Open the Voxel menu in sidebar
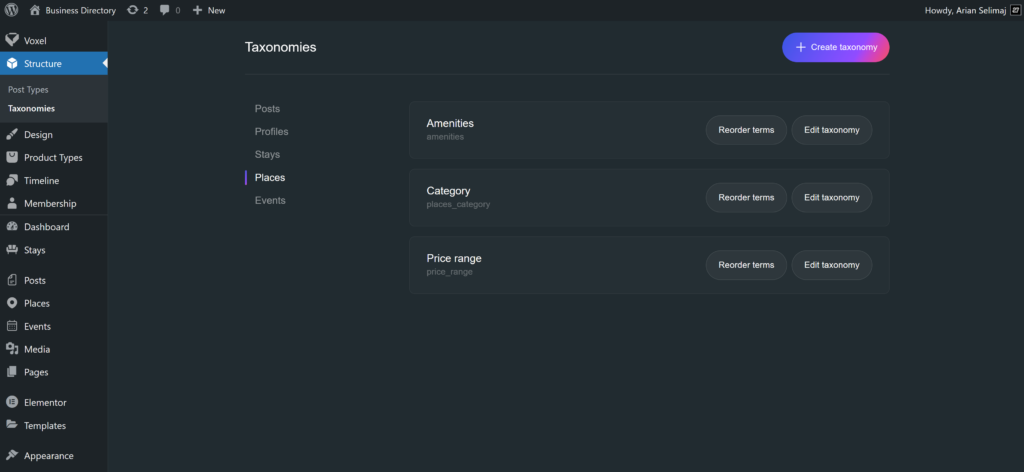This screenshot has height=472, width=1024. coord(35,41)
